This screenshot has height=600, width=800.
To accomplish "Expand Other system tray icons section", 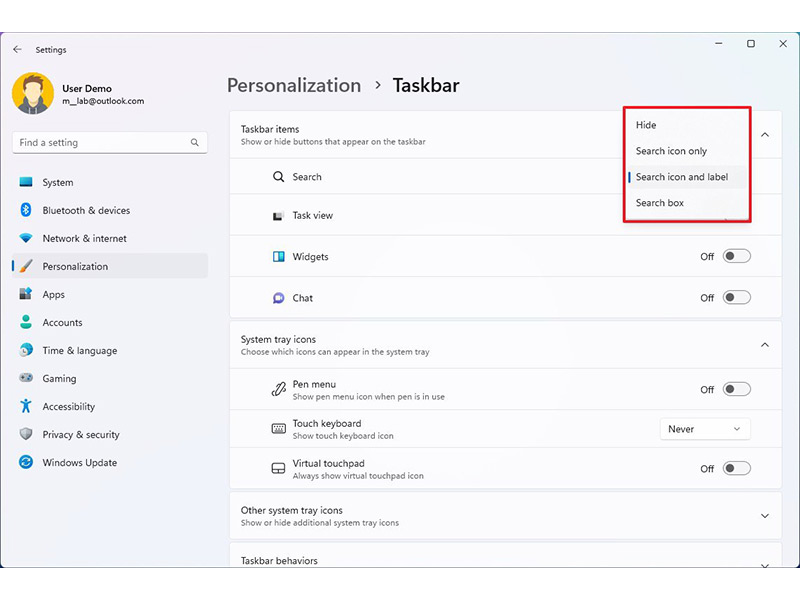I will coord(765,516).
